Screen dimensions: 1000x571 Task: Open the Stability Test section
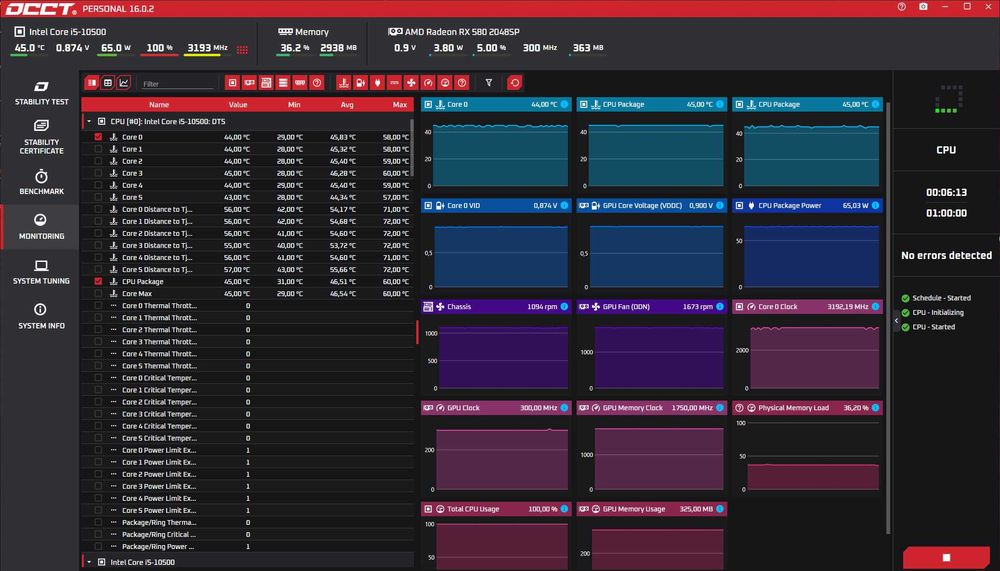click(x=41, y=93)
